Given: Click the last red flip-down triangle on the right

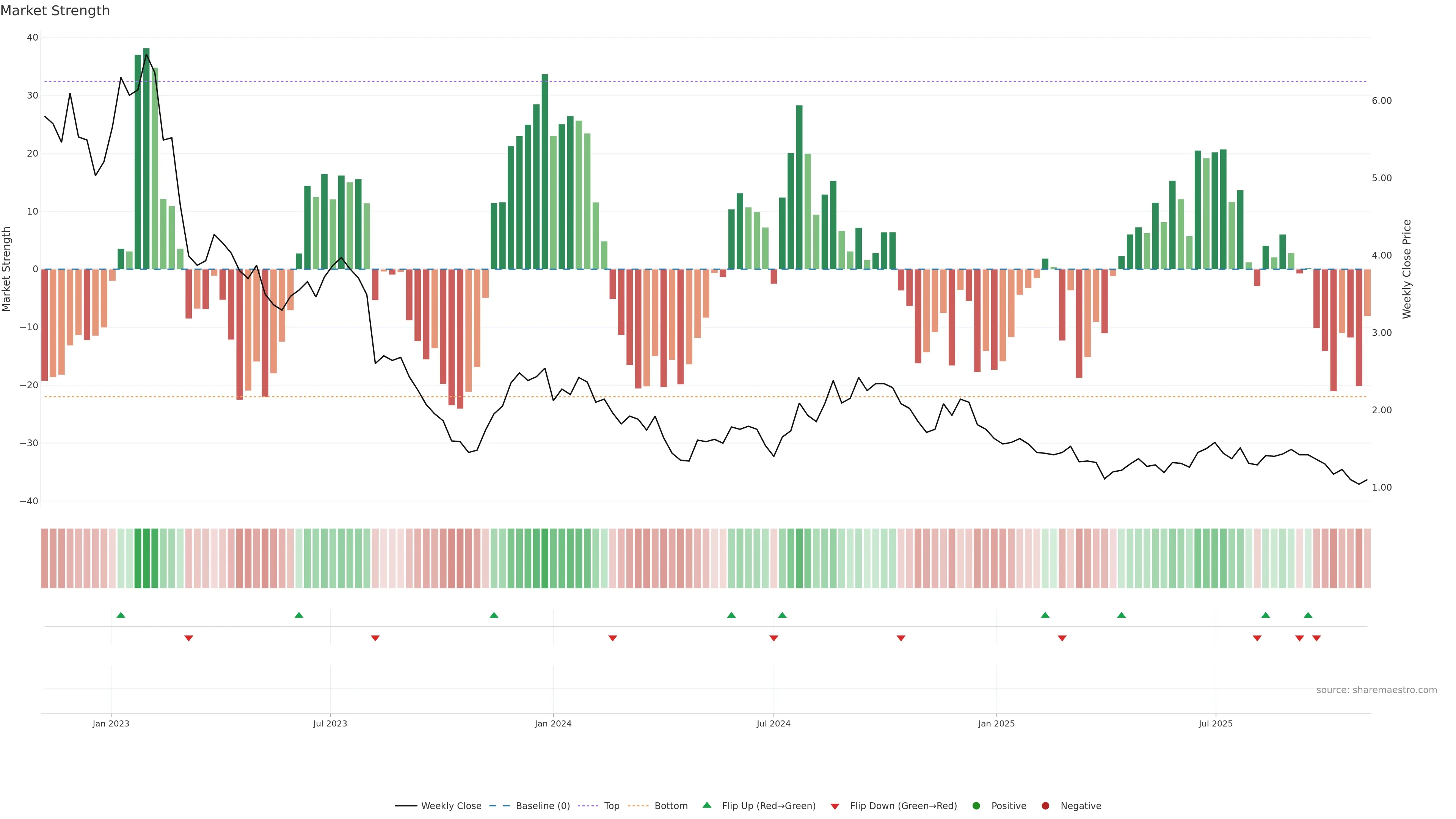Looking at the screenshot, I should click(x=1316, y=638).
